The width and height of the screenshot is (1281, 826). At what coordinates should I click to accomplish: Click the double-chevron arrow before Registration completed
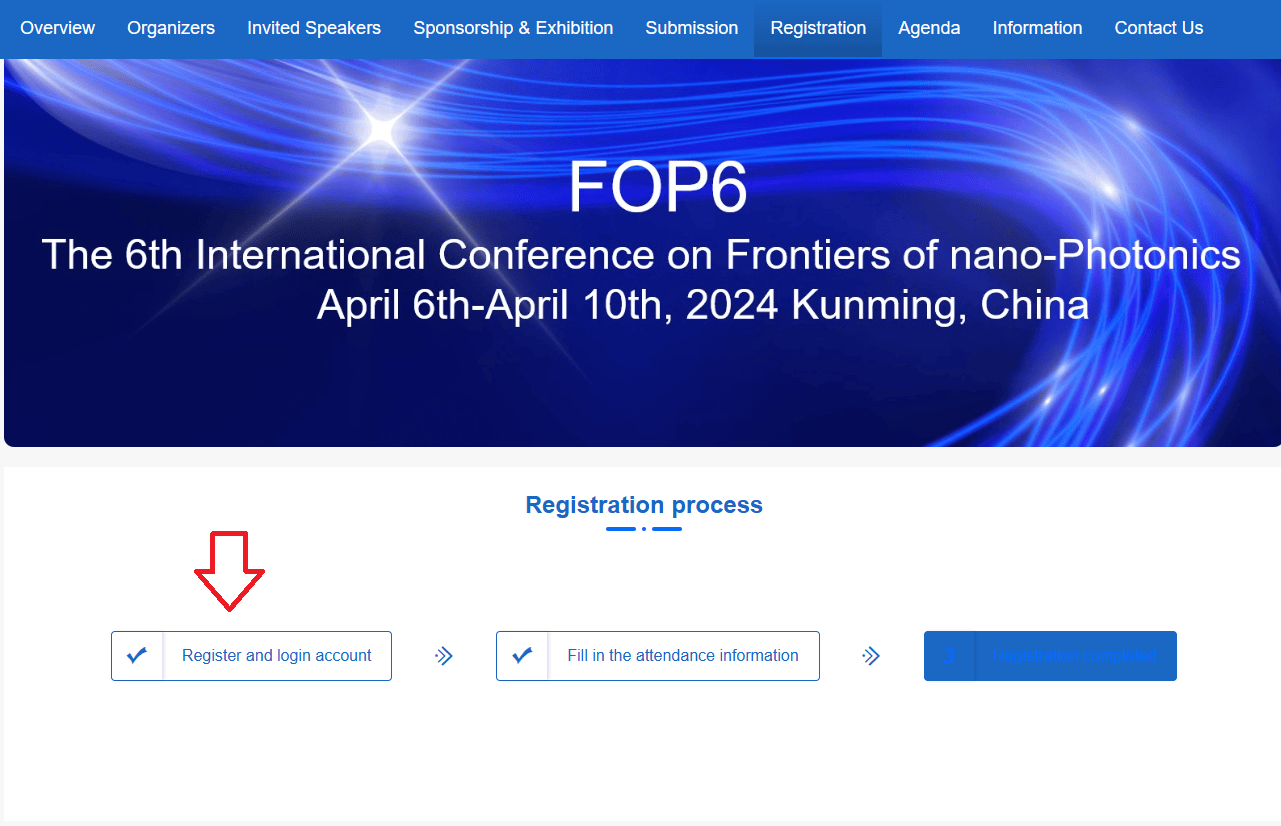[x=871, y=656]
